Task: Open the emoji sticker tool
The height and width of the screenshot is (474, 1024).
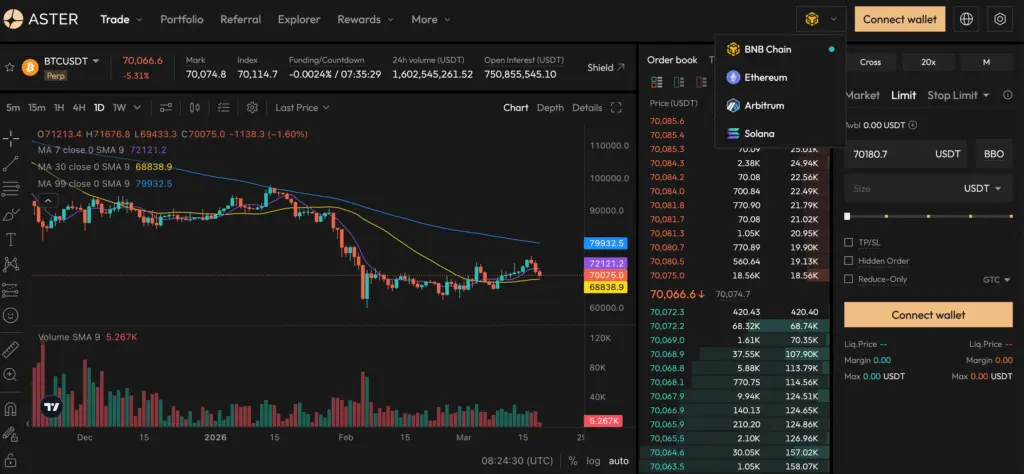Action: [x=10, y=315]
